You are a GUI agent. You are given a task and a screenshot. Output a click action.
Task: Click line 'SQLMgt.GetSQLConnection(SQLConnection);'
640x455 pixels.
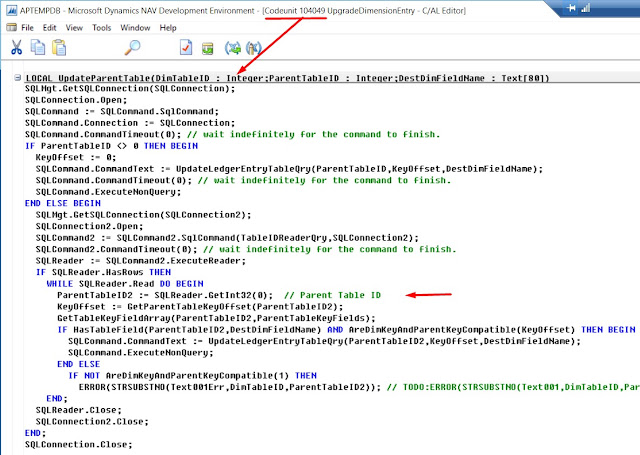tap(130, 89)
